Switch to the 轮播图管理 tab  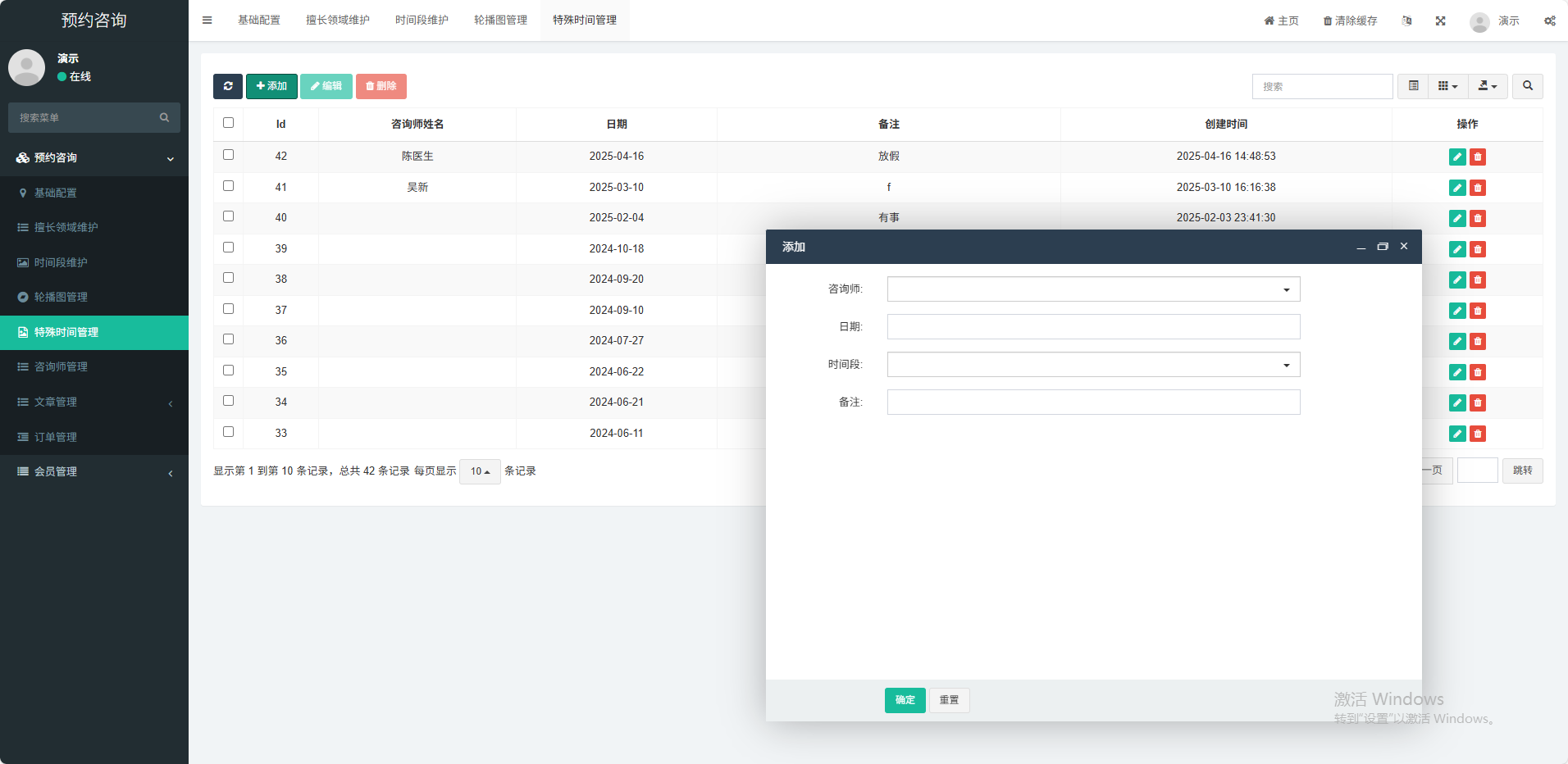point(500,20)
